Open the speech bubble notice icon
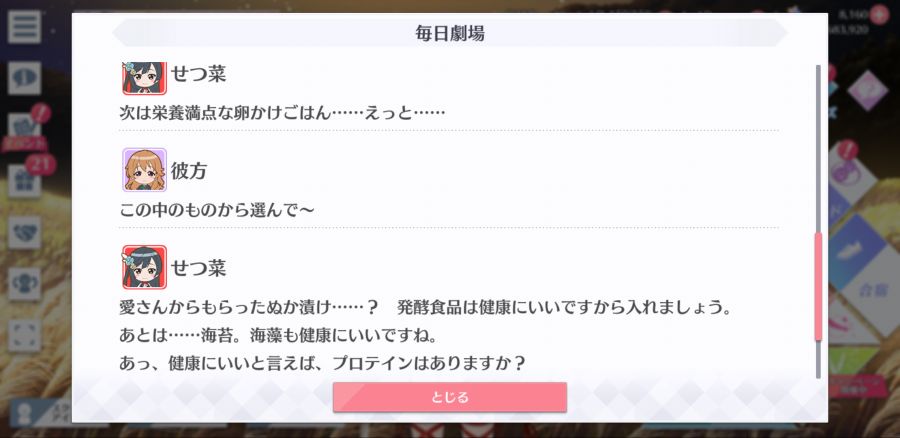 [x=24, y=78]
